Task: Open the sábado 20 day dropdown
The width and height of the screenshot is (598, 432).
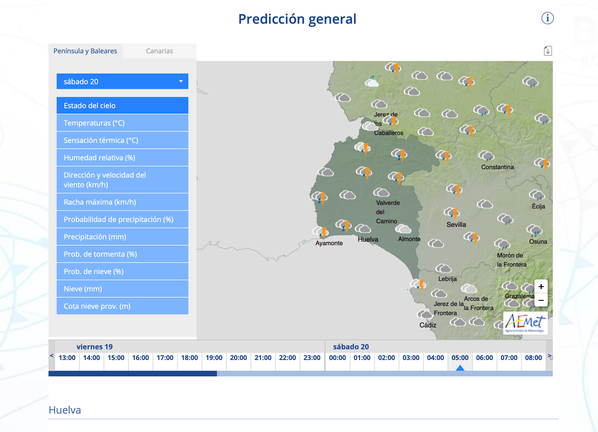Action: pyautogui.click(x=122, y=81)
